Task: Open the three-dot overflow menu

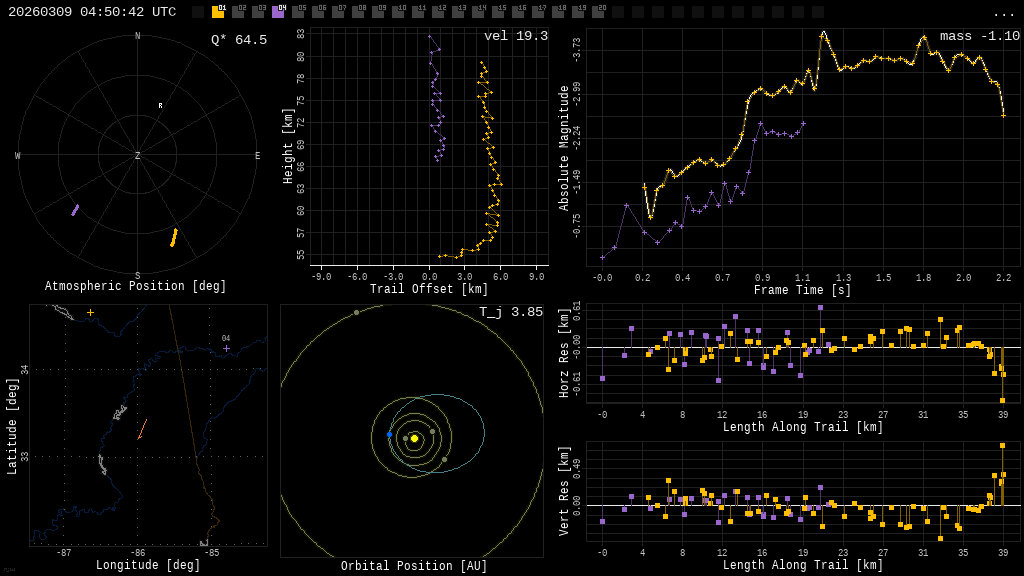Action: (x=1003, y=13)
